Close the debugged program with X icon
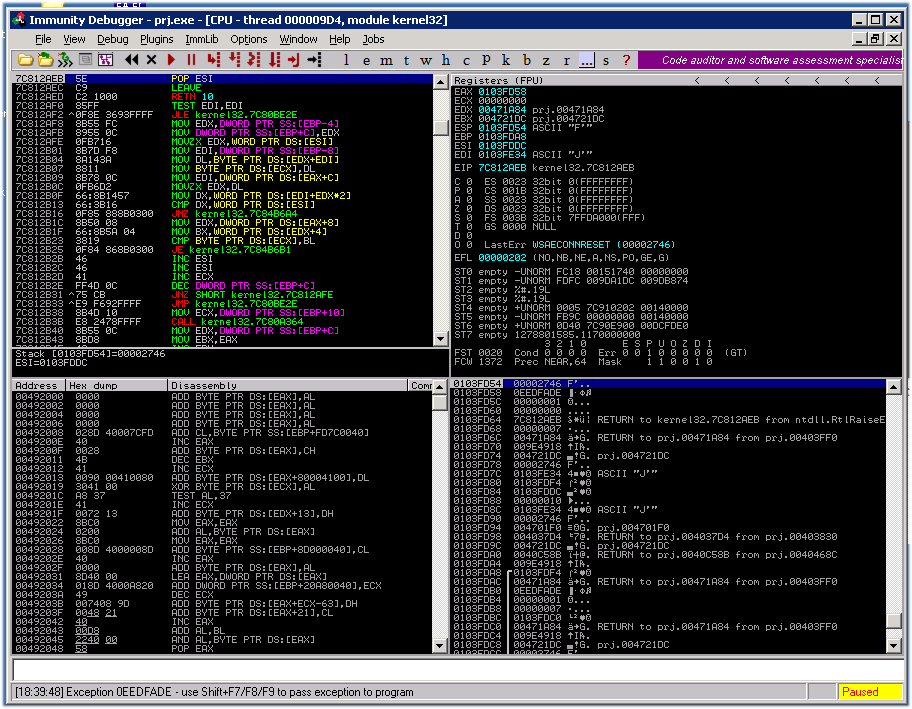This screenshot has height=709, width=912. point(151,60)
